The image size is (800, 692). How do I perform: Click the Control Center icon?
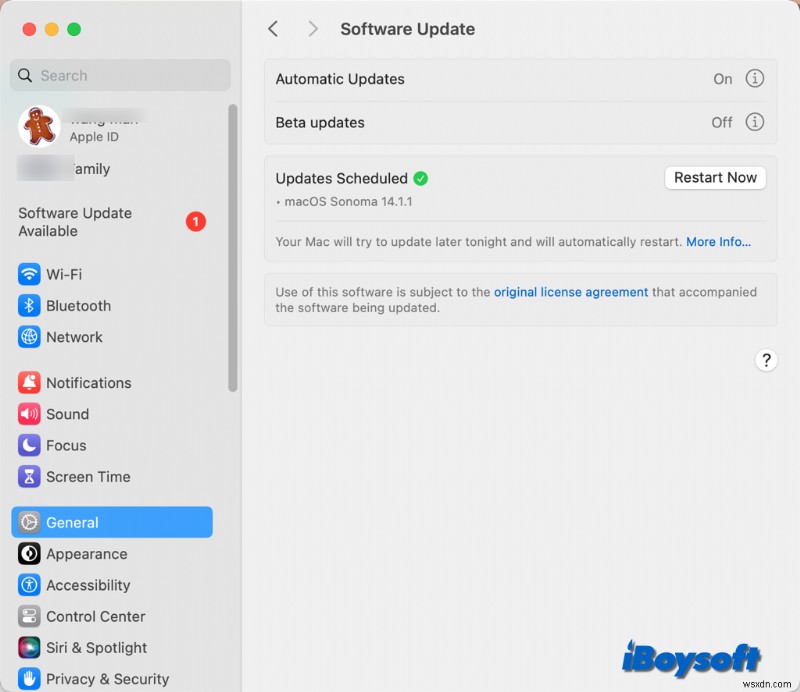click(x=29, y=616)
